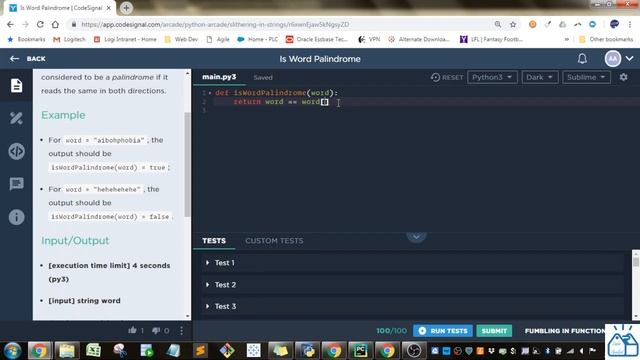
Task: Open the more options dots menu
Action: tap(182, 331)
